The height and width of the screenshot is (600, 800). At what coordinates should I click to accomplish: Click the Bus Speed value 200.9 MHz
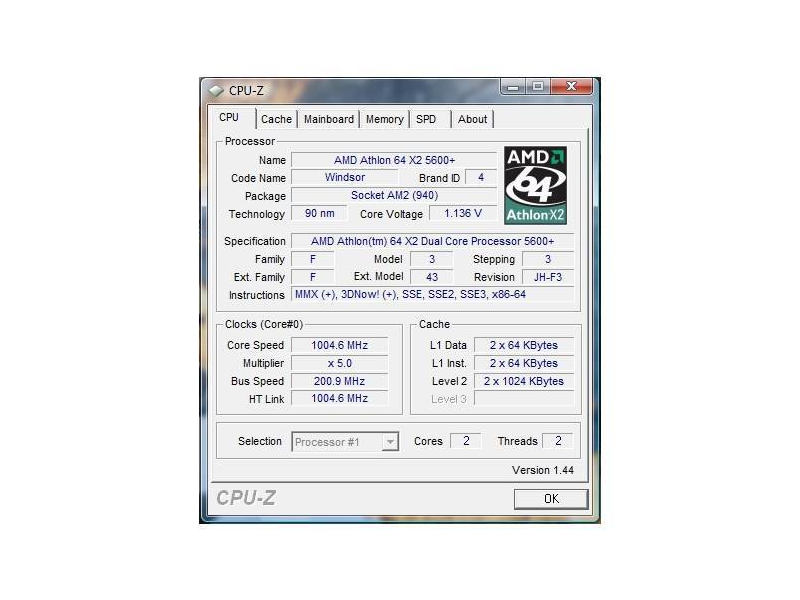click(339, 381)
